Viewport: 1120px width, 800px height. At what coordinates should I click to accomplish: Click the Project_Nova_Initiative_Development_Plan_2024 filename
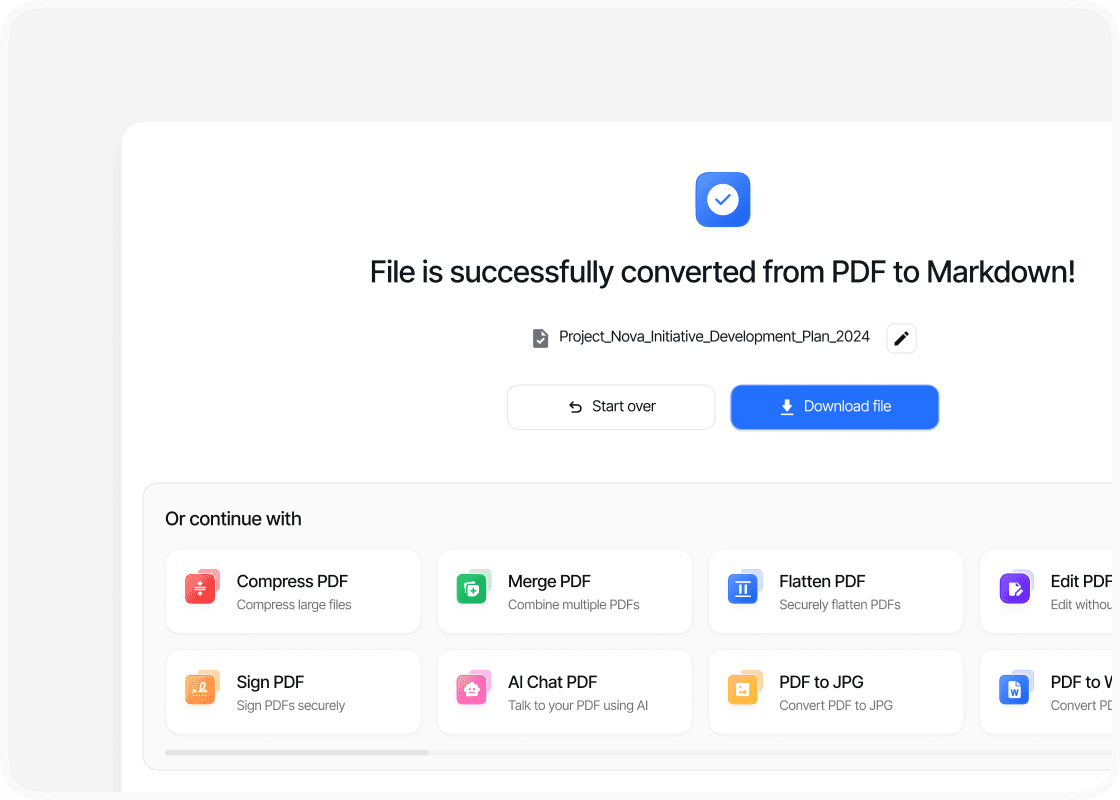pos(714,337)
